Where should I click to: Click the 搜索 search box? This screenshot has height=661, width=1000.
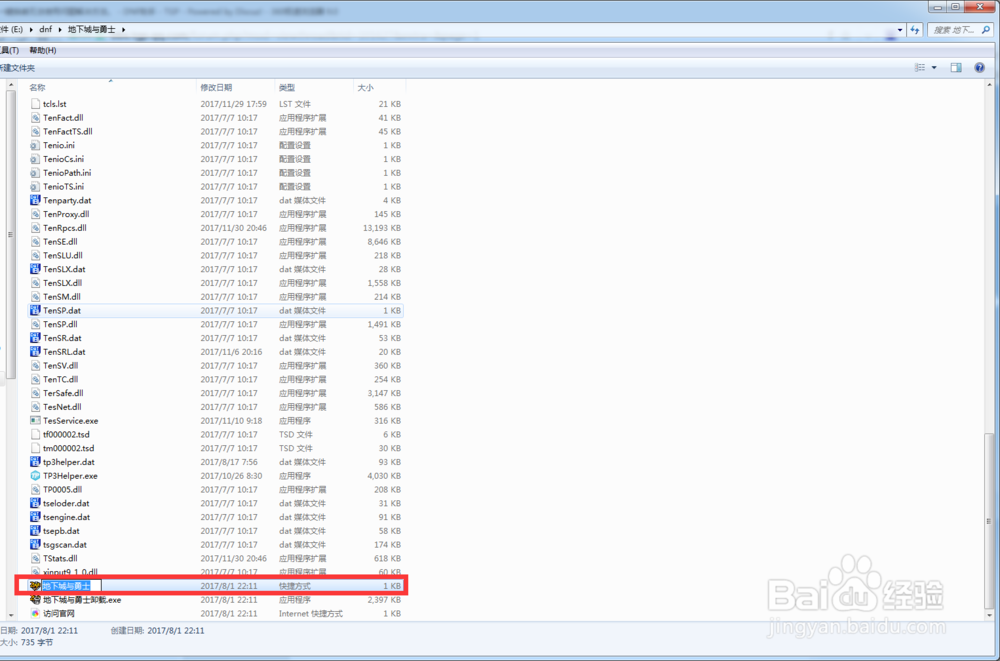pyautogui.click(x=961, y=30)
